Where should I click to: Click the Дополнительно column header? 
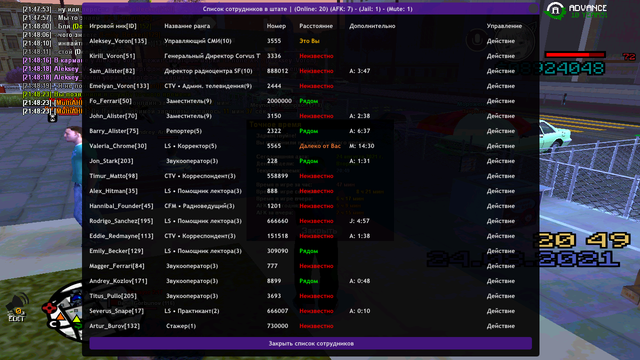[x=372, y=26]
